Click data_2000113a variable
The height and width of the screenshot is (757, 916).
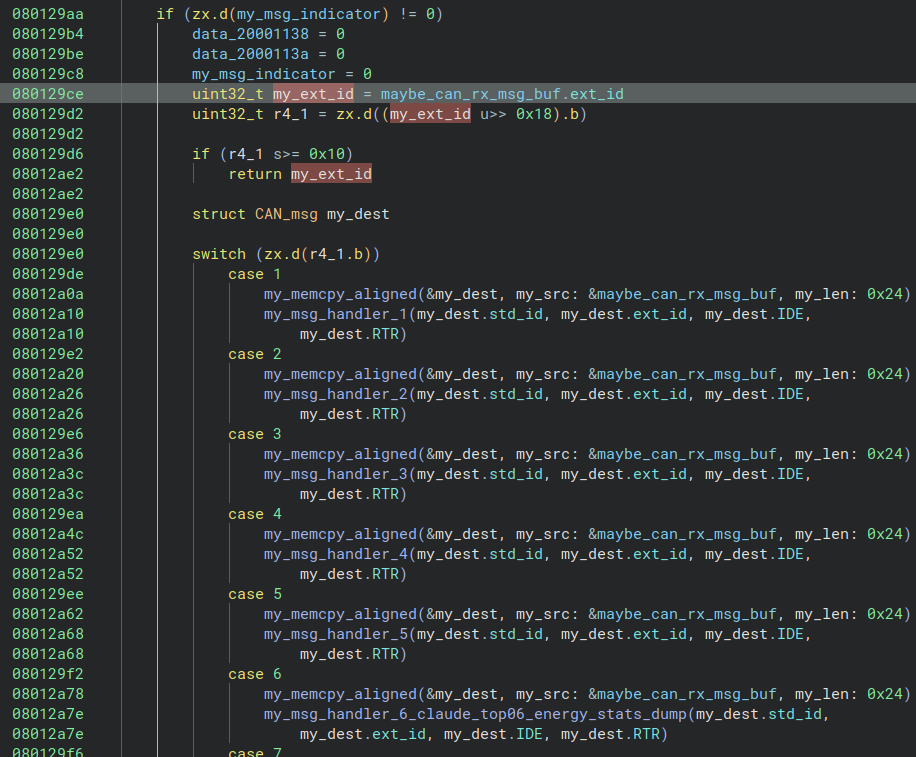coord(250,54)
